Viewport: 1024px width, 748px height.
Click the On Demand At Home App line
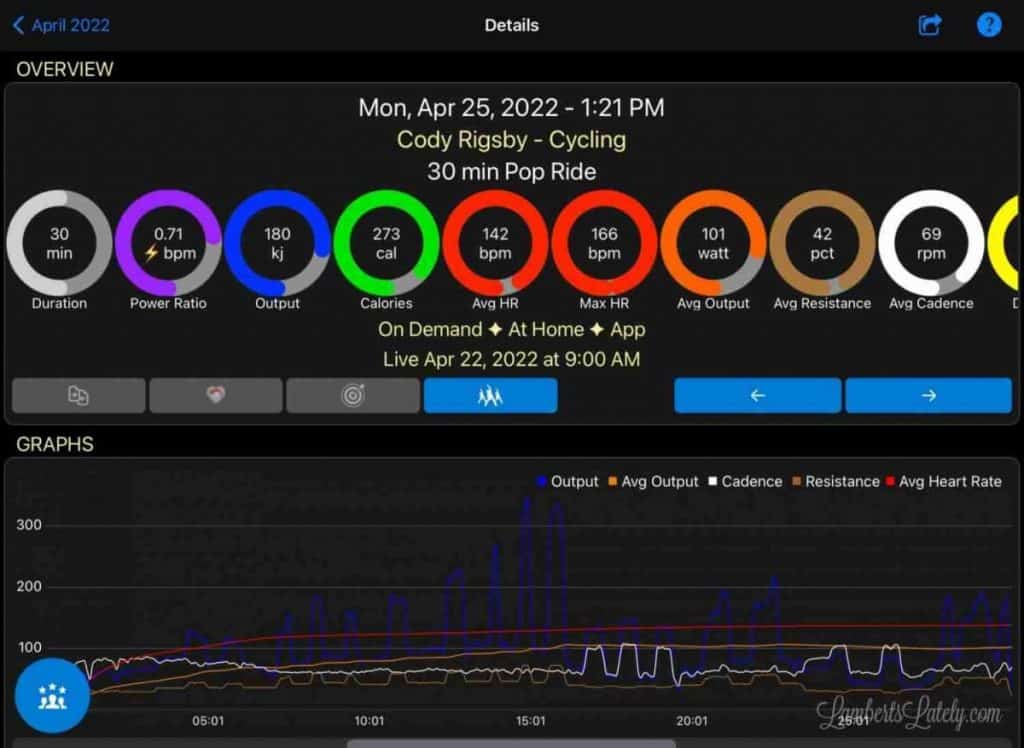point(511,329)
